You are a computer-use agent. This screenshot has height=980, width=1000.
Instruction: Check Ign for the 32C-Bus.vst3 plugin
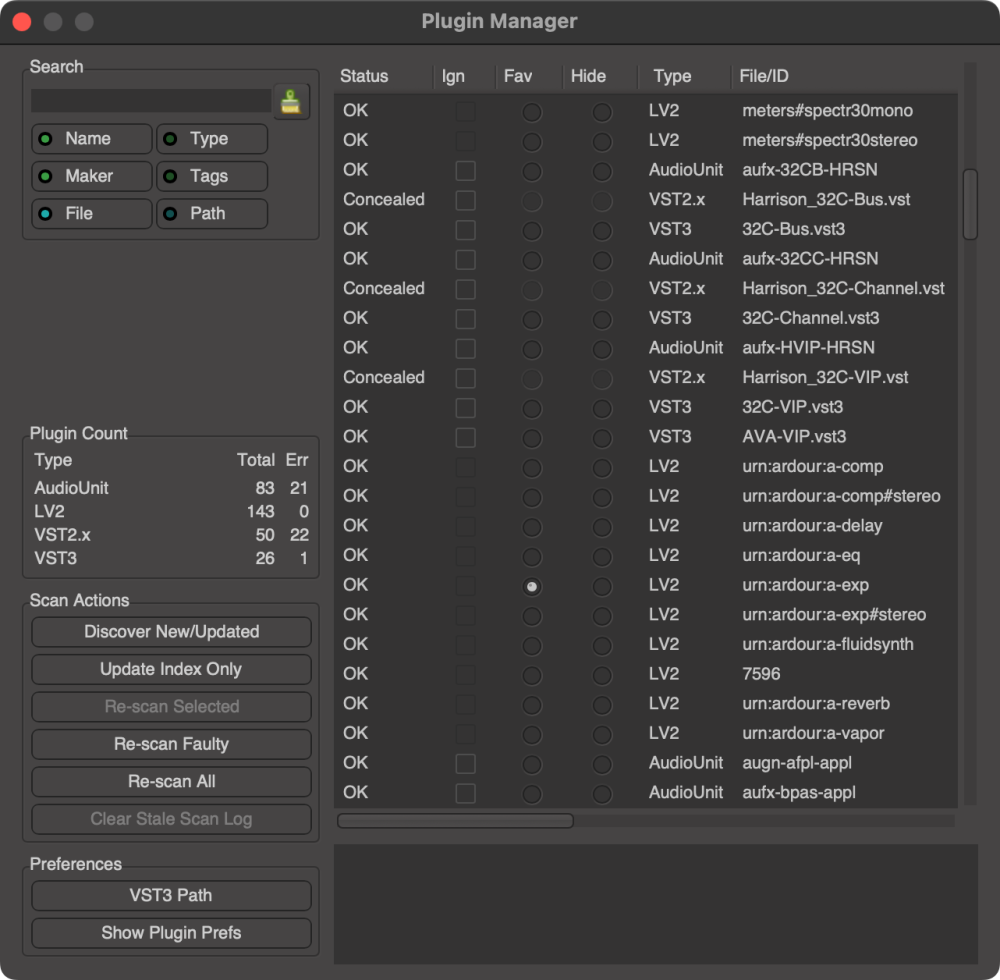coord(464,230)
